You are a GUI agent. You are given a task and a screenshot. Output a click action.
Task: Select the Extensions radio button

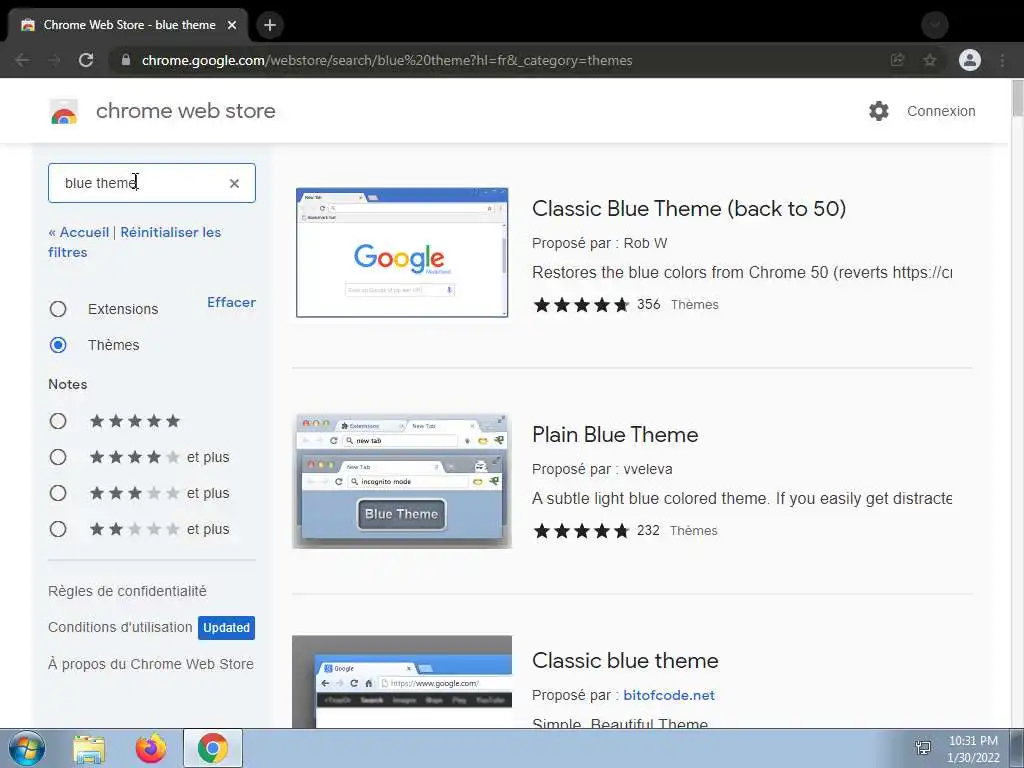[x=58, y=309]
